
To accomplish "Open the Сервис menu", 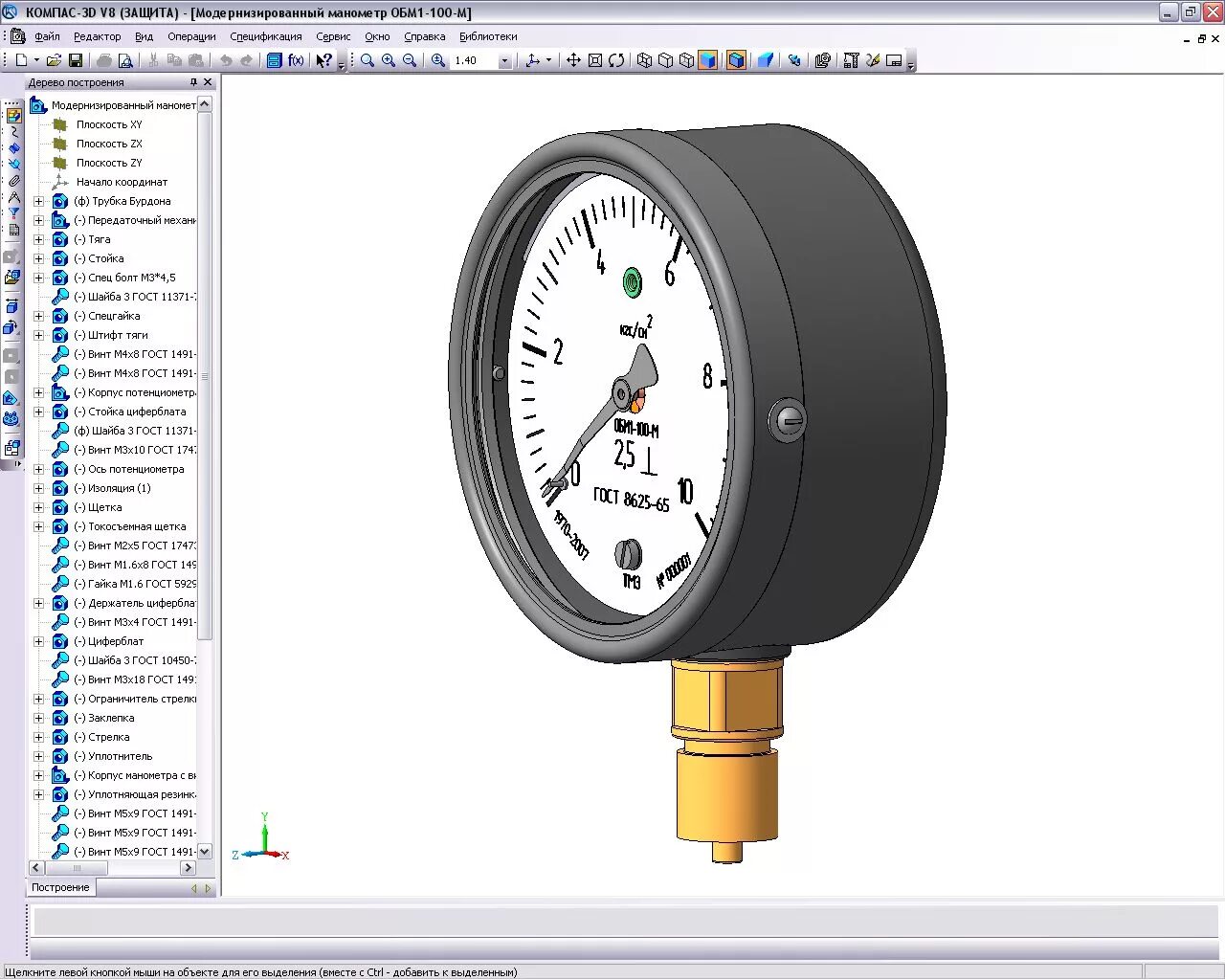I will click(x=333, y=36).
